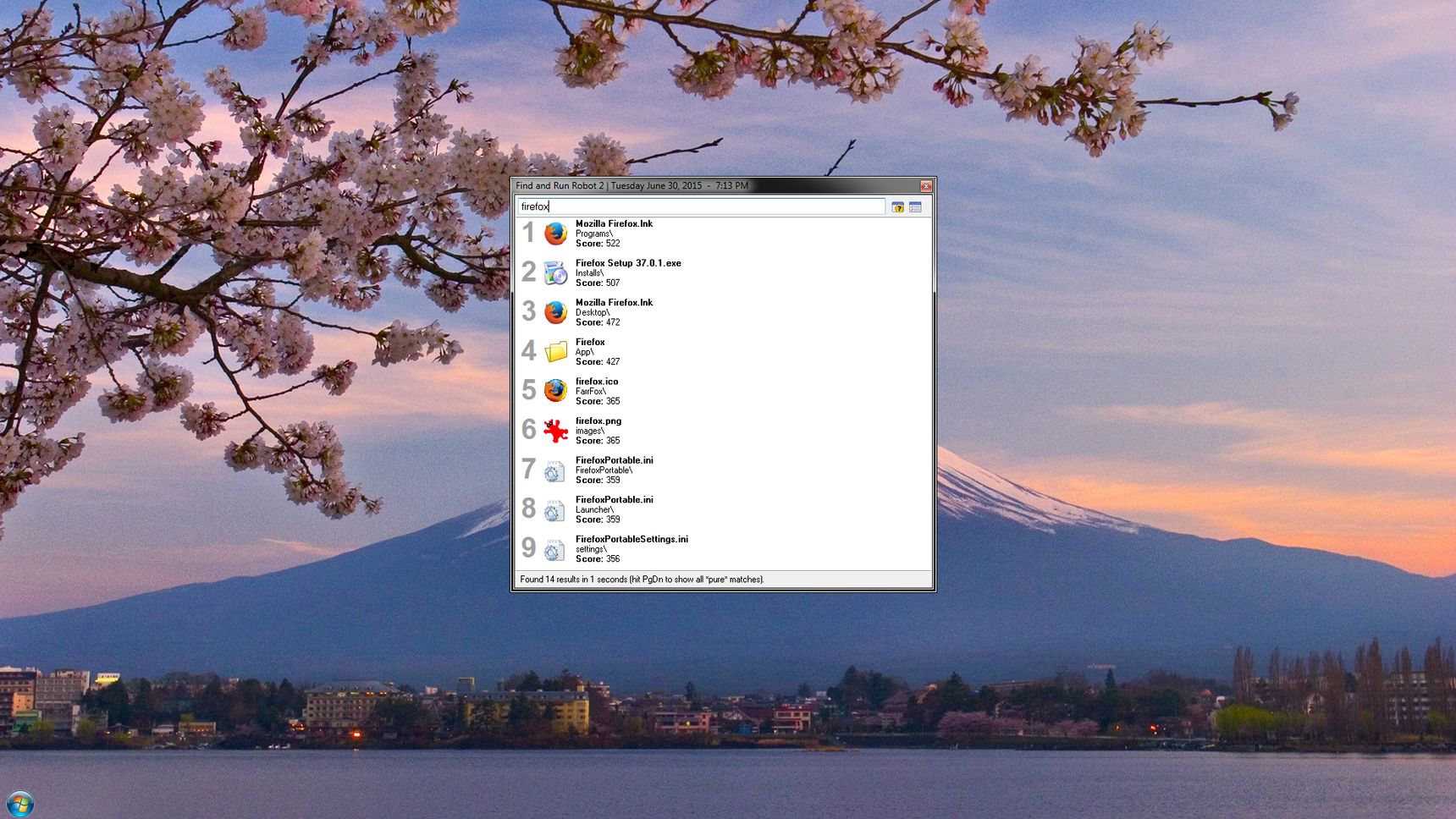Viewport: 1456px width, 819px height.
Task: Click the result number 4
Action: coord(528,351)
